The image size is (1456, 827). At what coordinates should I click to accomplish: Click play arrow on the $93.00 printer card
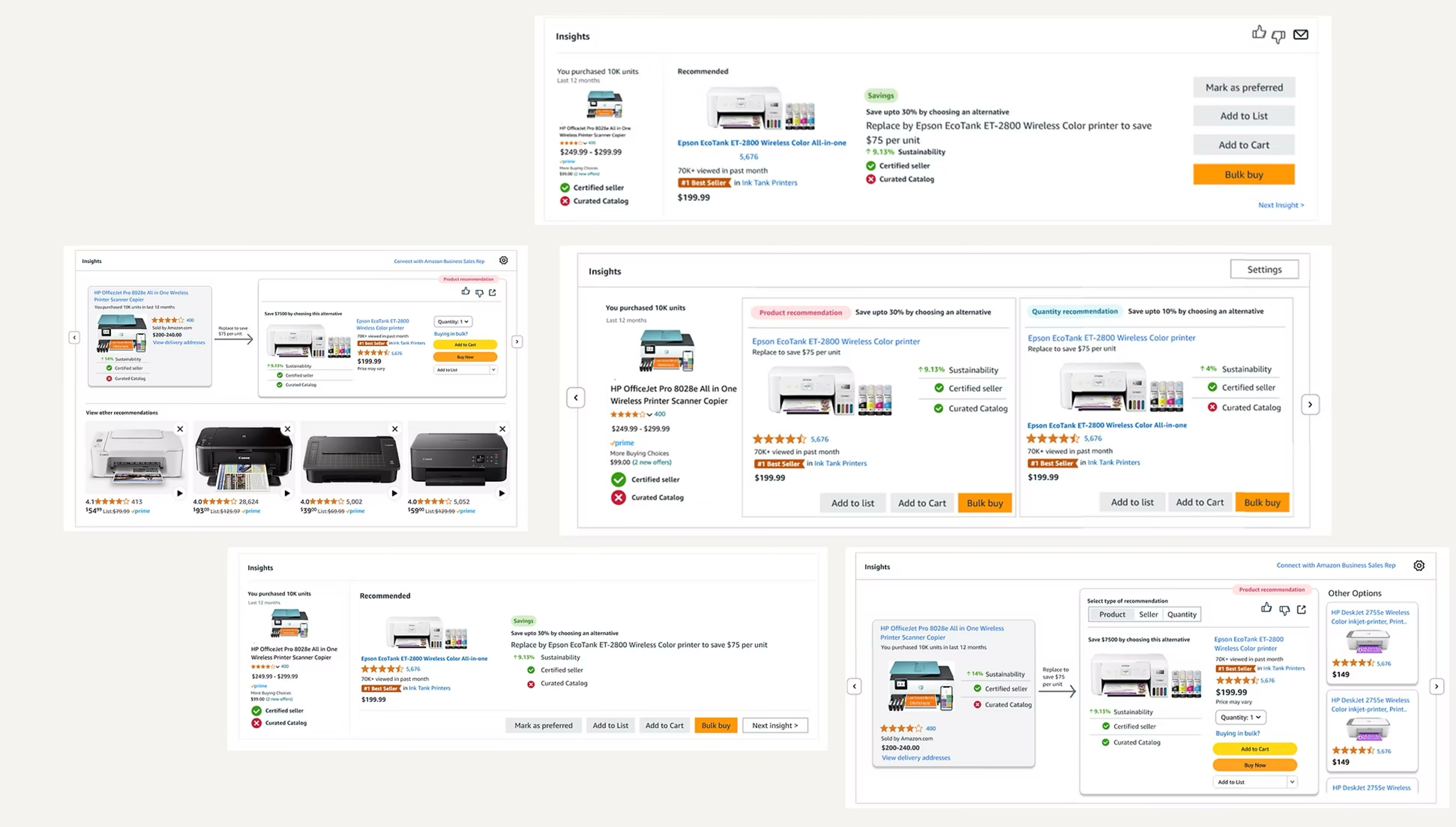287,493
